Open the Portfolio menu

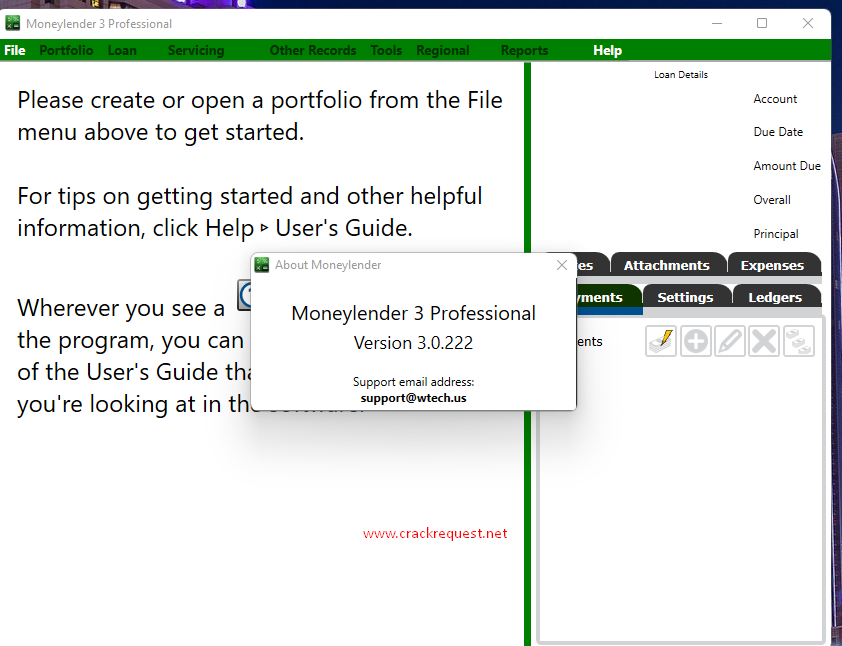tap(66, 50)
